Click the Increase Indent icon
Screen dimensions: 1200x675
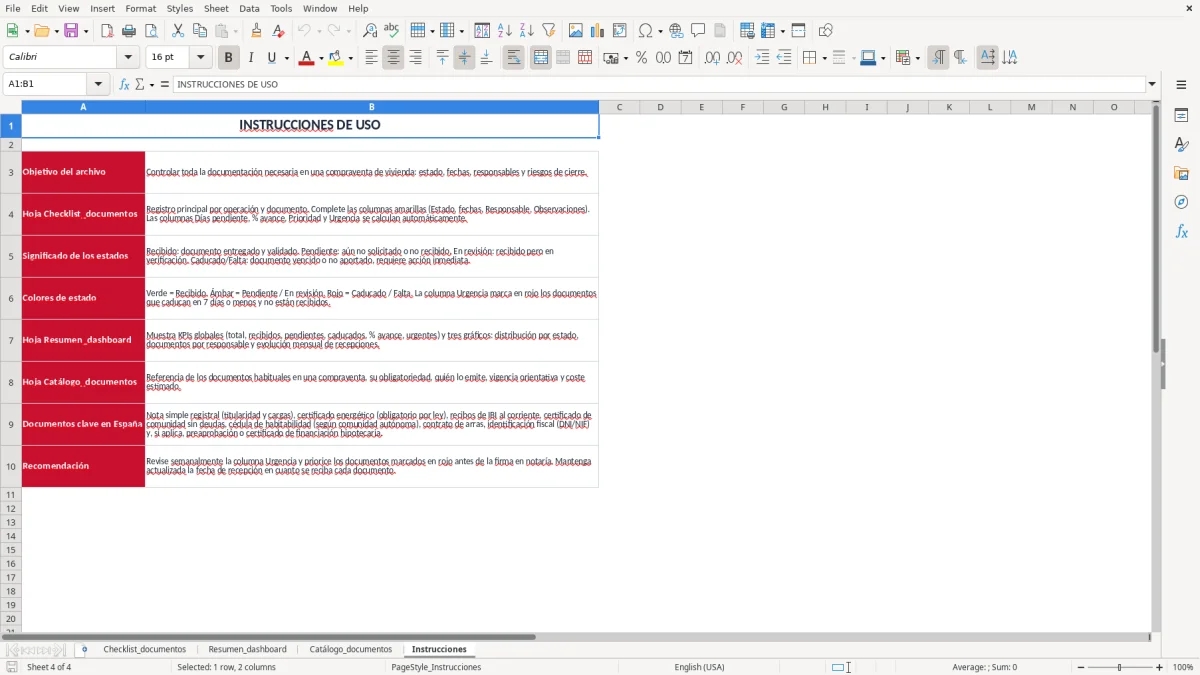click(762, 58)
